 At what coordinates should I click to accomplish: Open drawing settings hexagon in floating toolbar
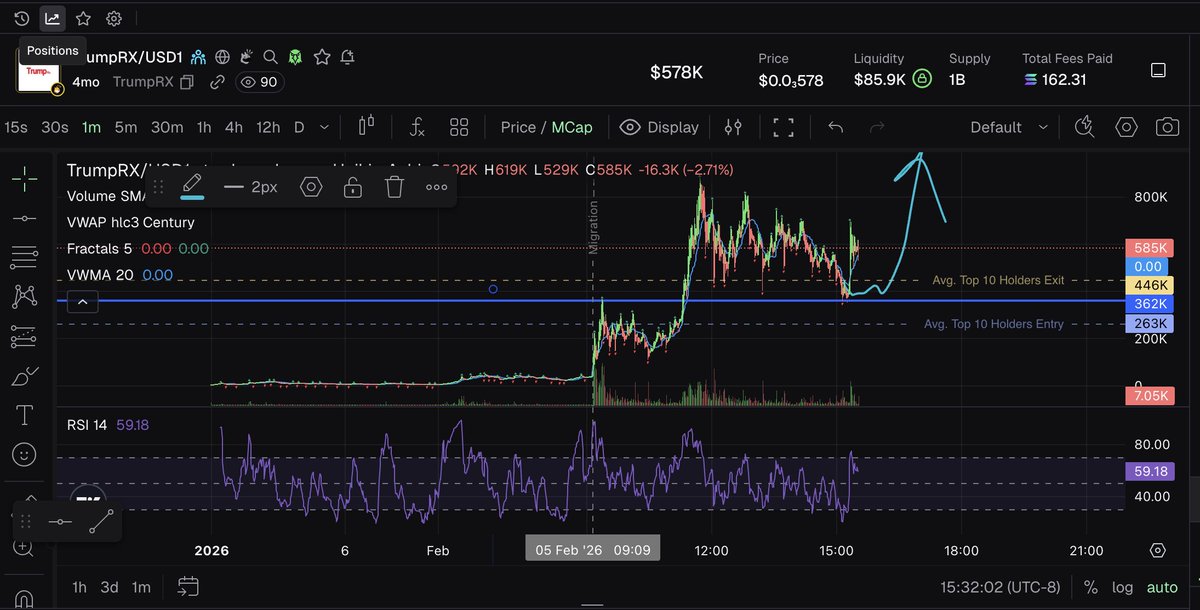(x=311, y=187)
